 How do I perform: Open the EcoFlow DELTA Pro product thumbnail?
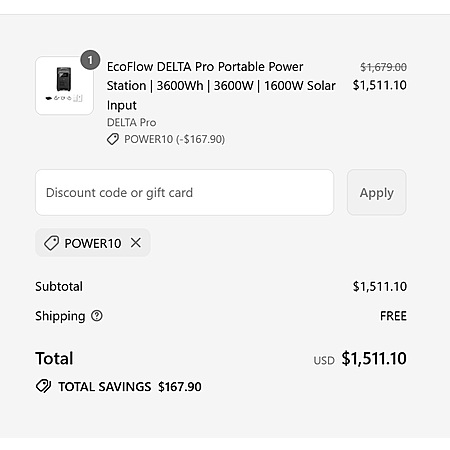click(x=64, y=86)
